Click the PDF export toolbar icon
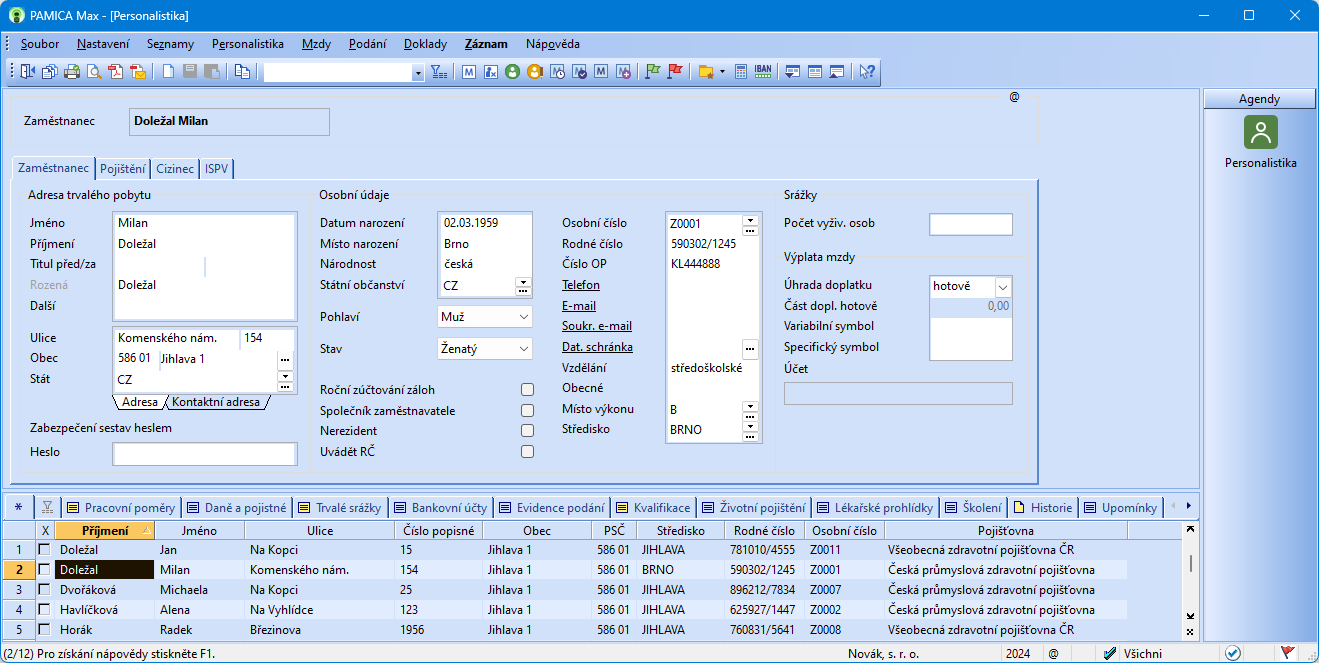The height and width of the screenshot is (663, 1319). coord(116,72)
